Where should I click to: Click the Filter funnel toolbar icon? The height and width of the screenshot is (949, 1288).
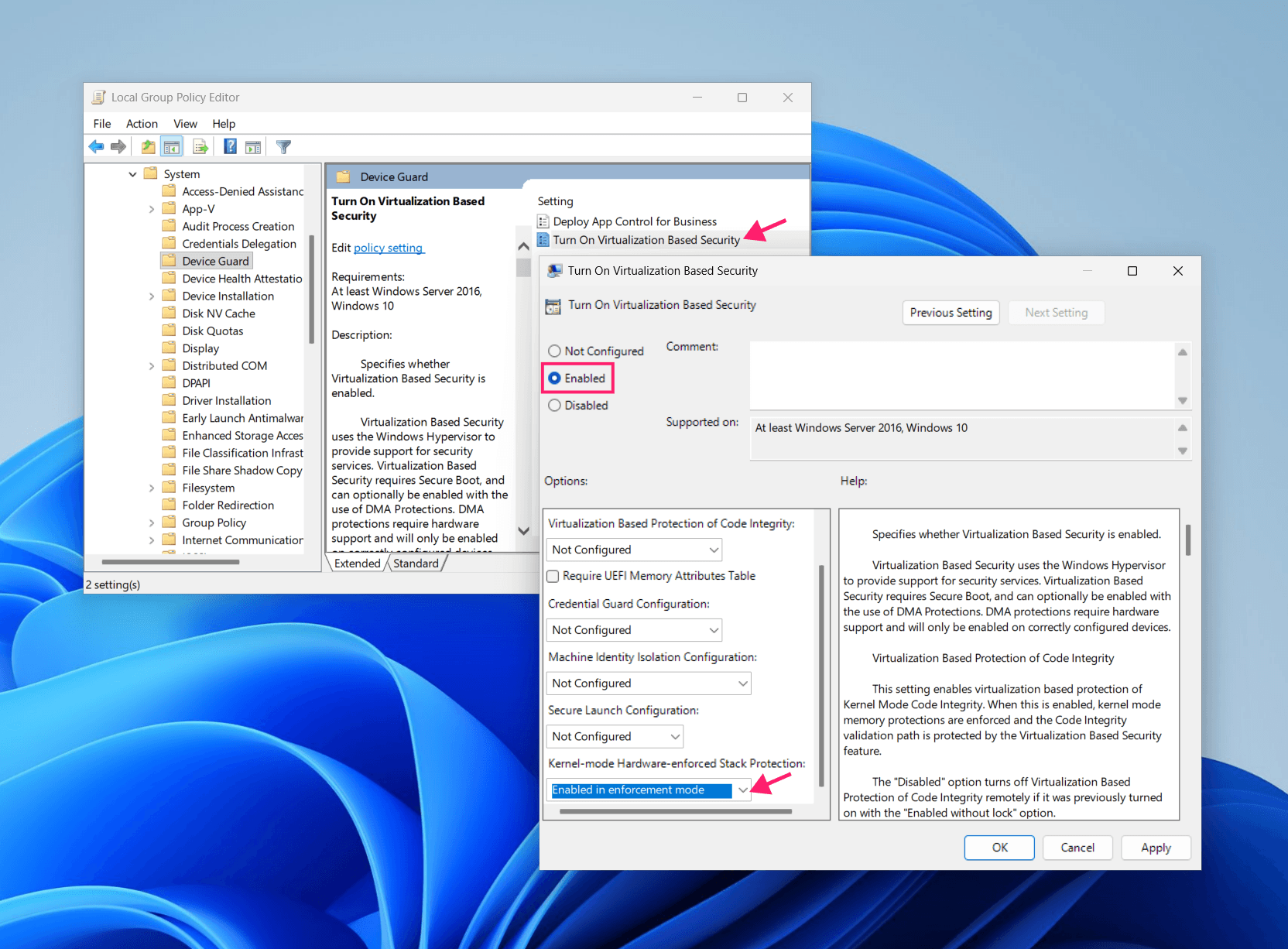pyautogui.click(x=283, y=146)
